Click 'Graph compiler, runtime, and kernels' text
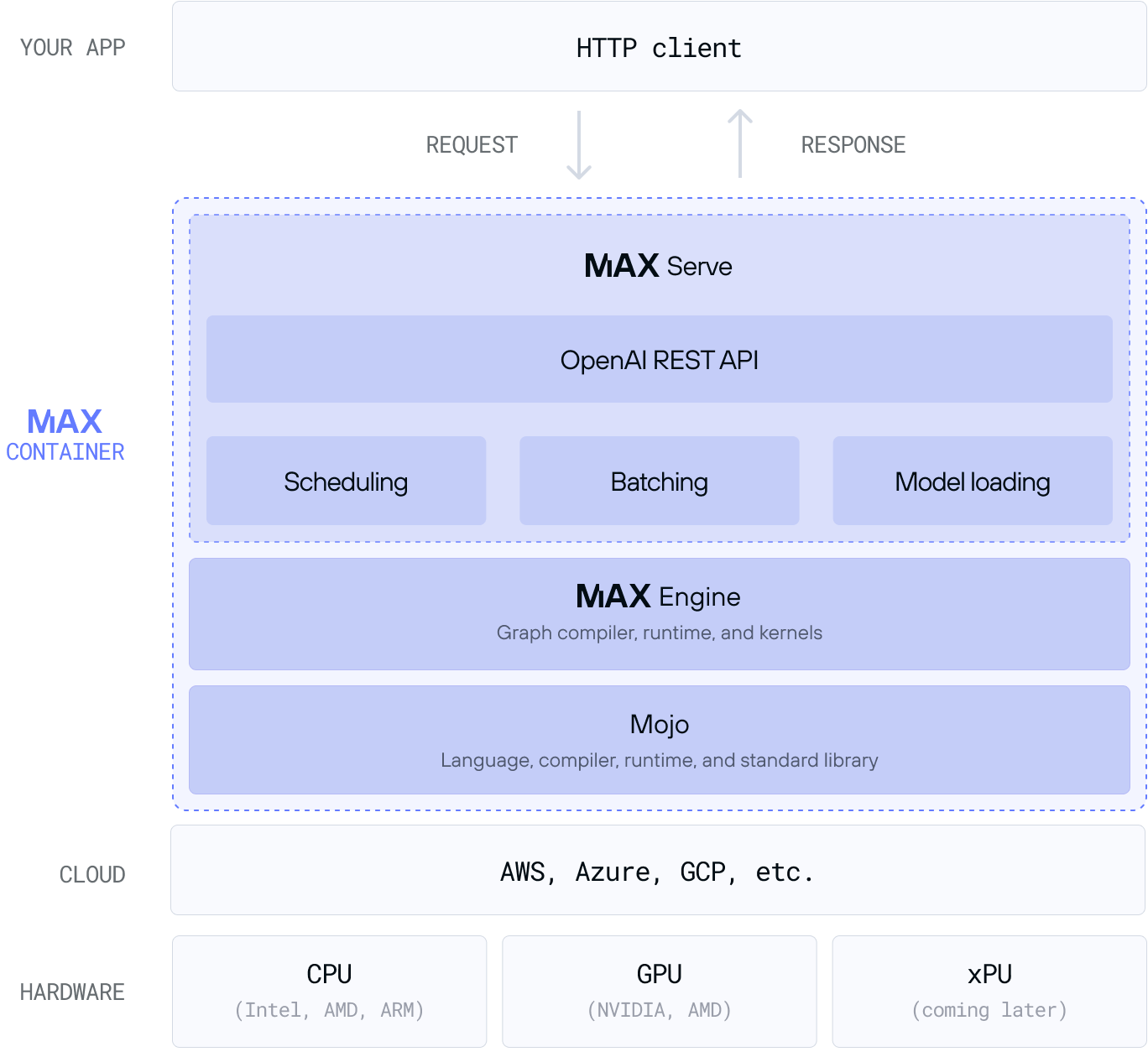The width and height of the screenshot is (1148, 1057). pyautogui.click(x=659, y=633)
